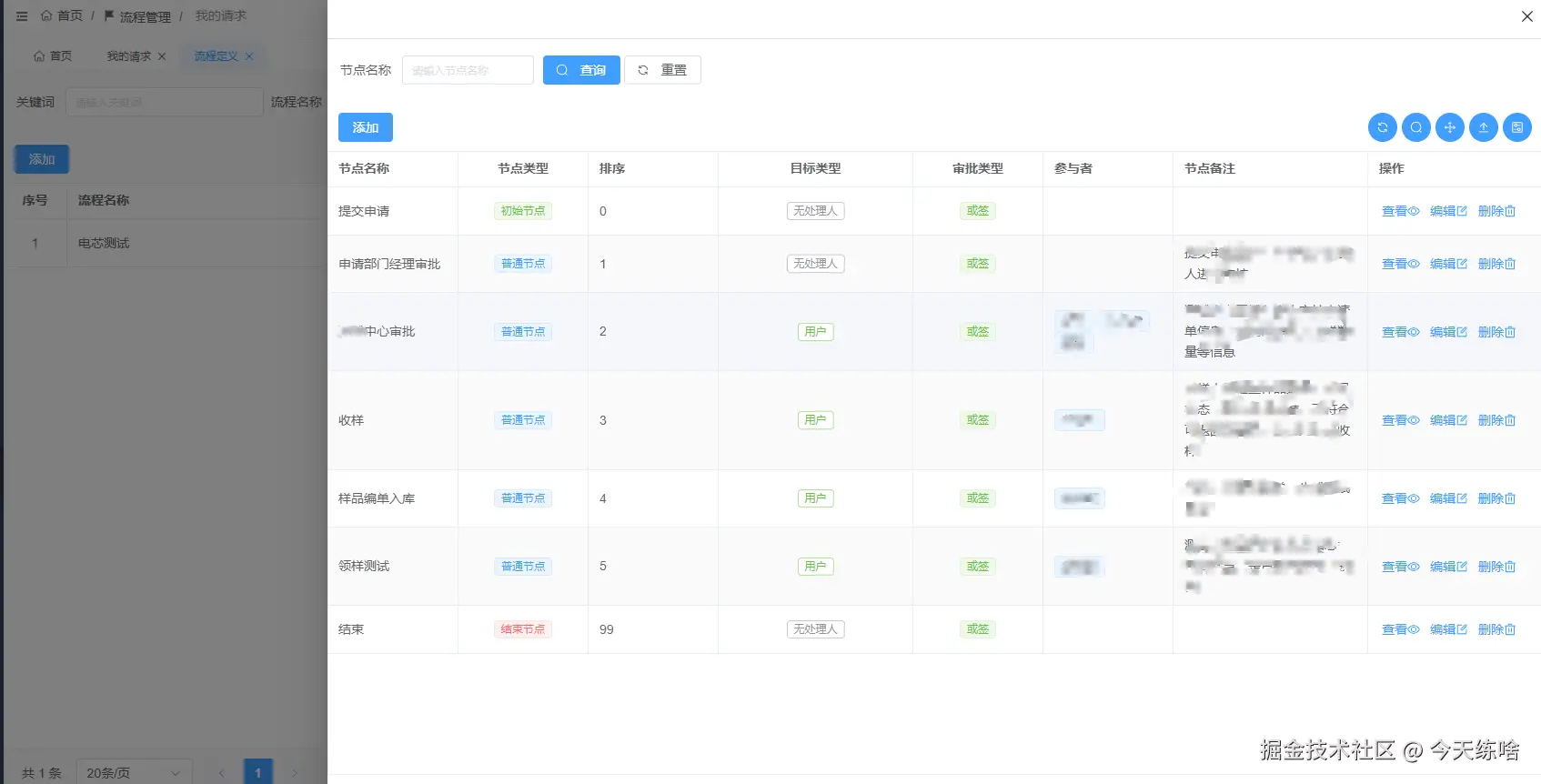Screen dimensions: 1541x784
Task: Click 流程管理 breadcrumb item
Action: [x=137, y=16]
